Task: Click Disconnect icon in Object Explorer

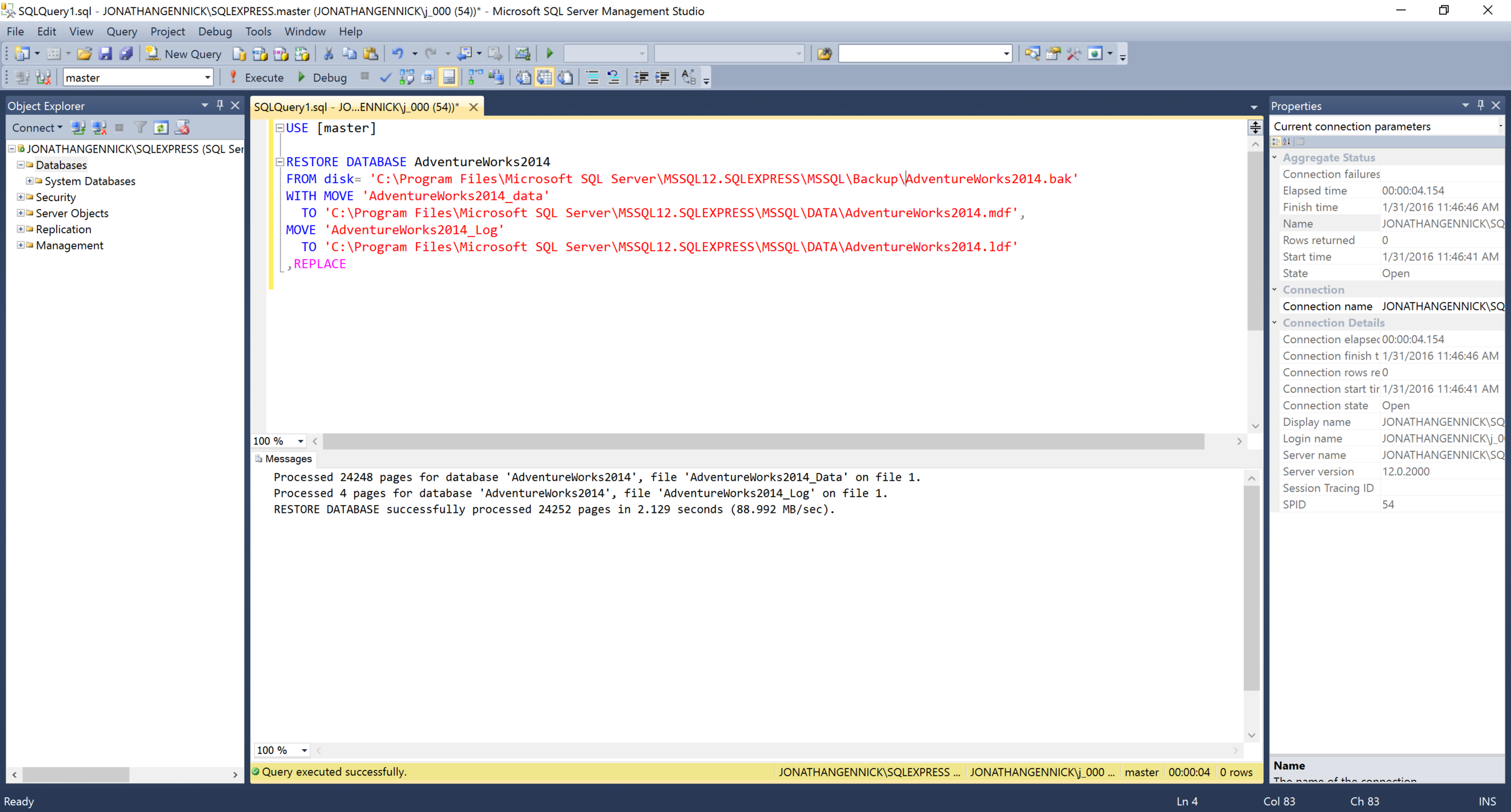Action: click(x=99, y=127)
